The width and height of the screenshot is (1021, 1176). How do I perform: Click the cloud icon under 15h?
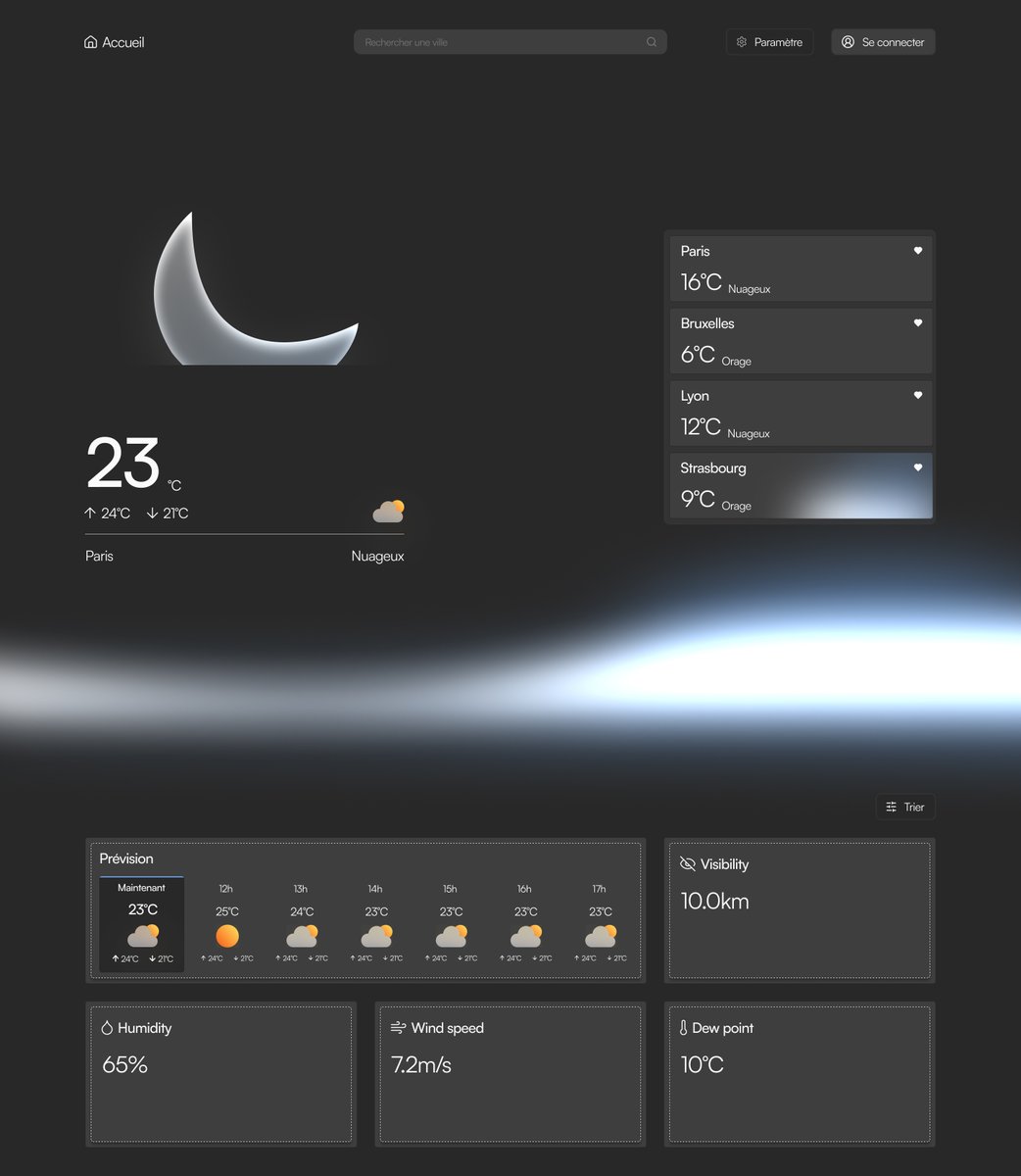tap(451, 936)
